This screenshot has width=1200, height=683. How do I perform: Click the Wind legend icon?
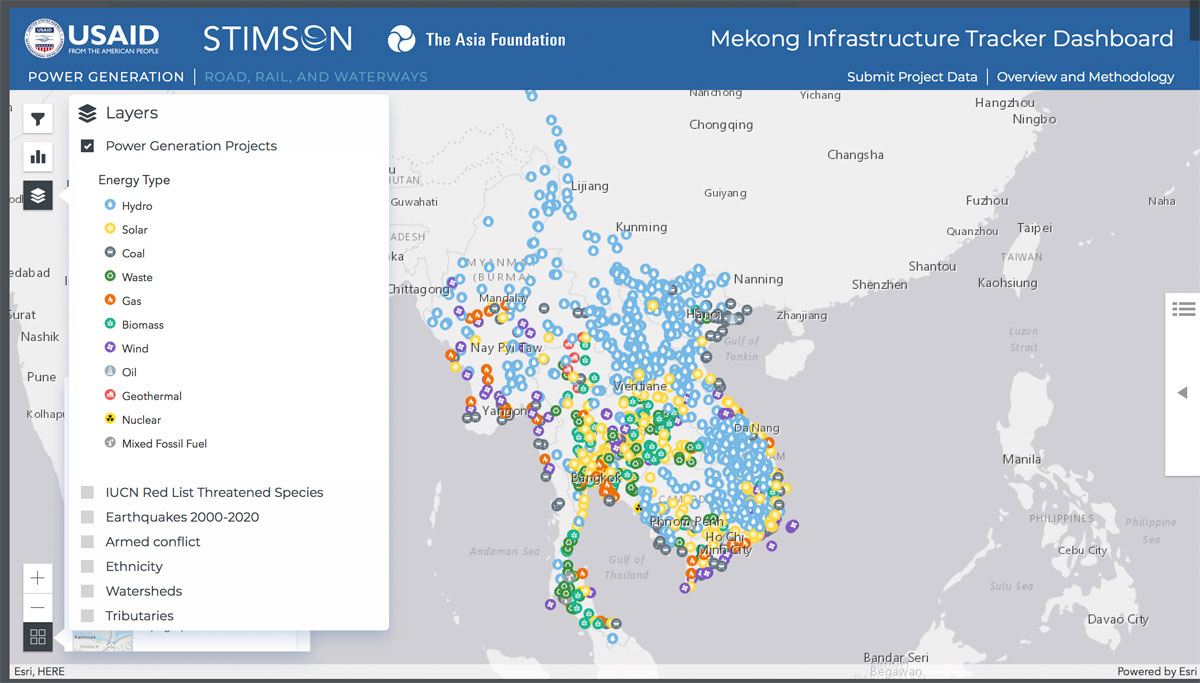click(x=110, y=348)
